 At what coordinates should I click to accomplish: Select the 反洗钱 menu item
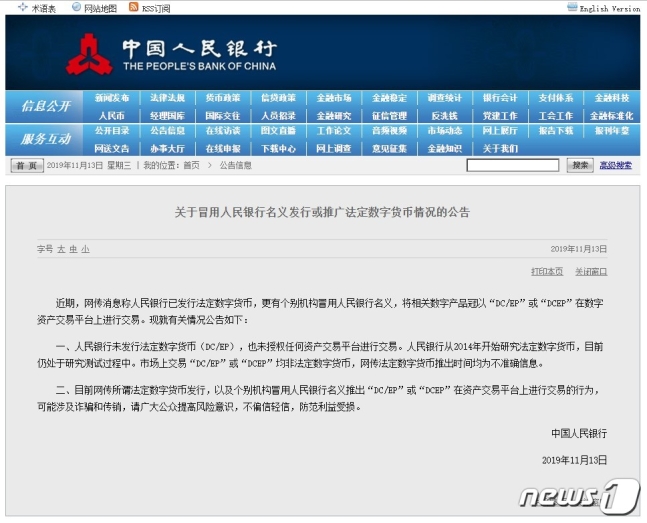point(444,116)
